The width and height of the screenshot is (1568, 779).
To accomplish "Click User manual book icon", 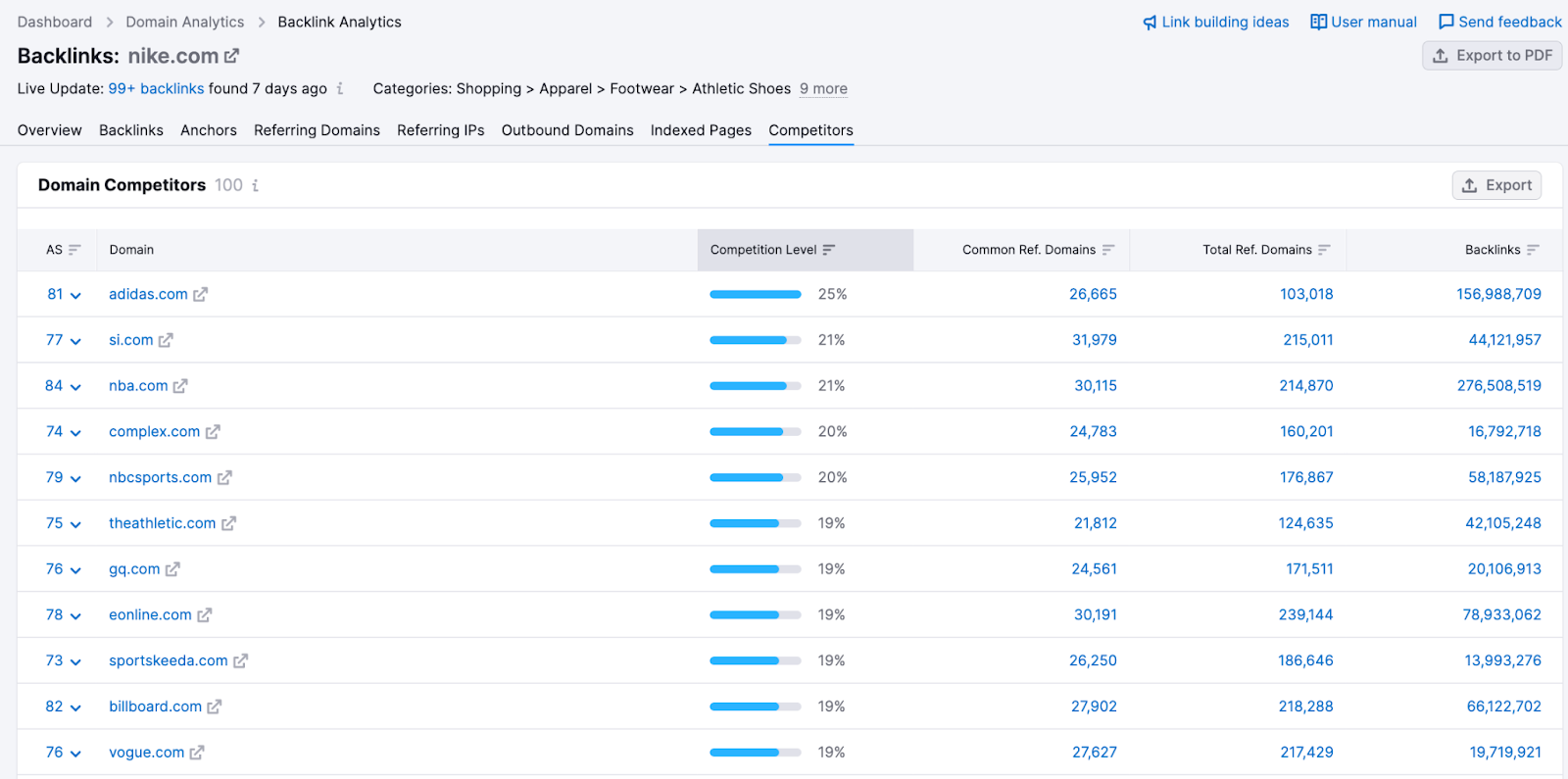I will click(1319, 22).
